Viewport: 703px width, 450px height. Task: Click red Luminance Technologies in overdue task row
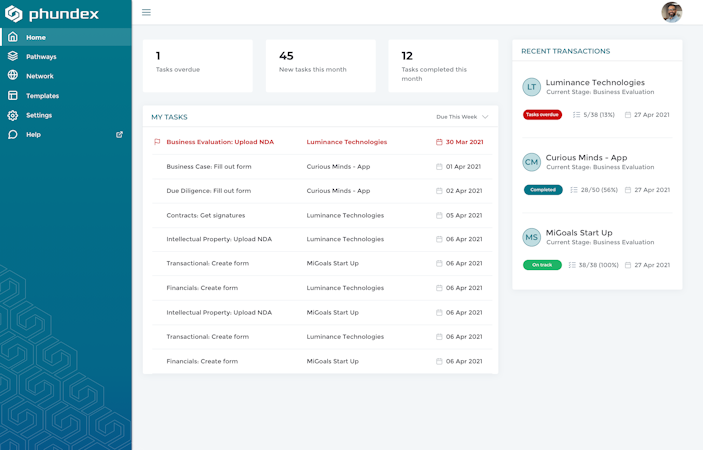[x=347, y=142]
